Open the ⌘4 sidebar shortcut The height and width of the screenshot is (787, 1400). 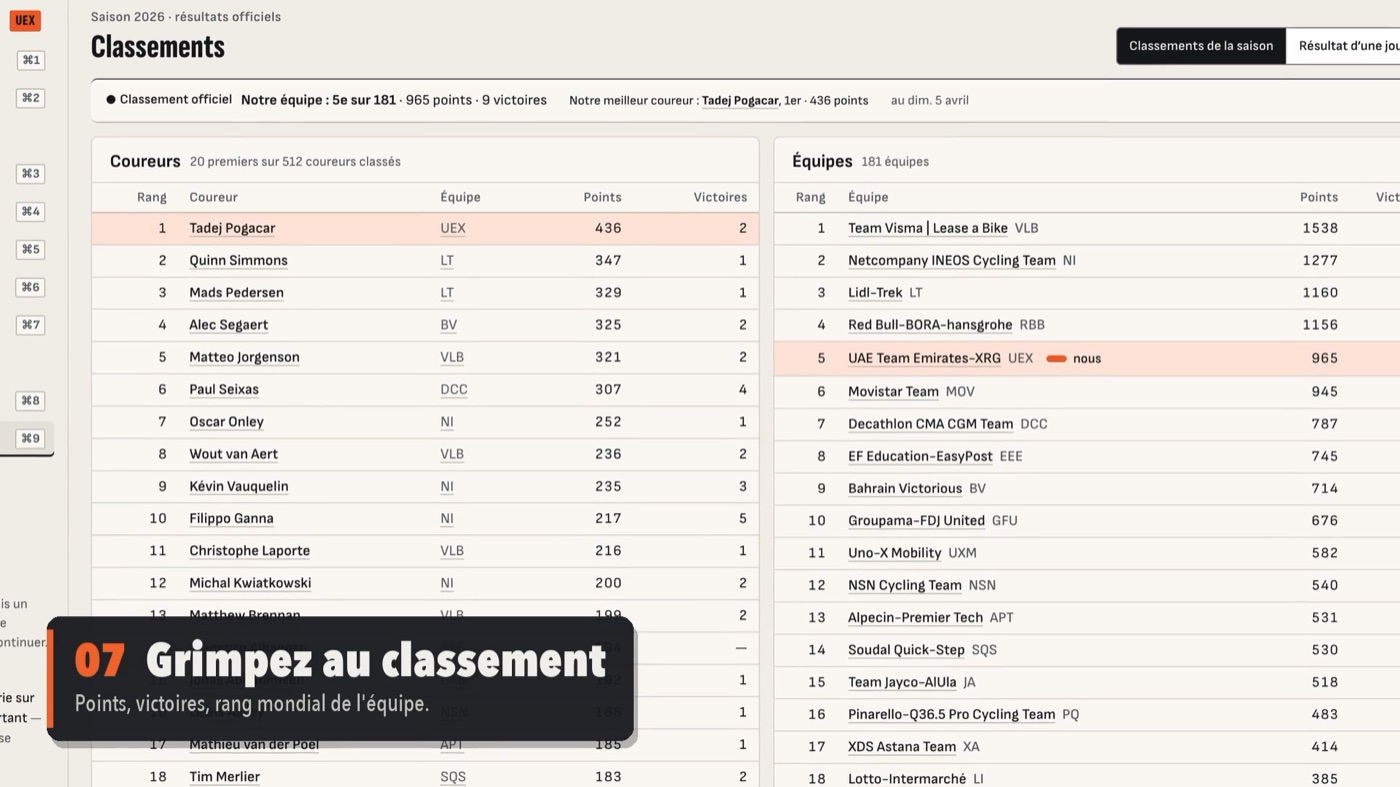[x=31, y=212]
